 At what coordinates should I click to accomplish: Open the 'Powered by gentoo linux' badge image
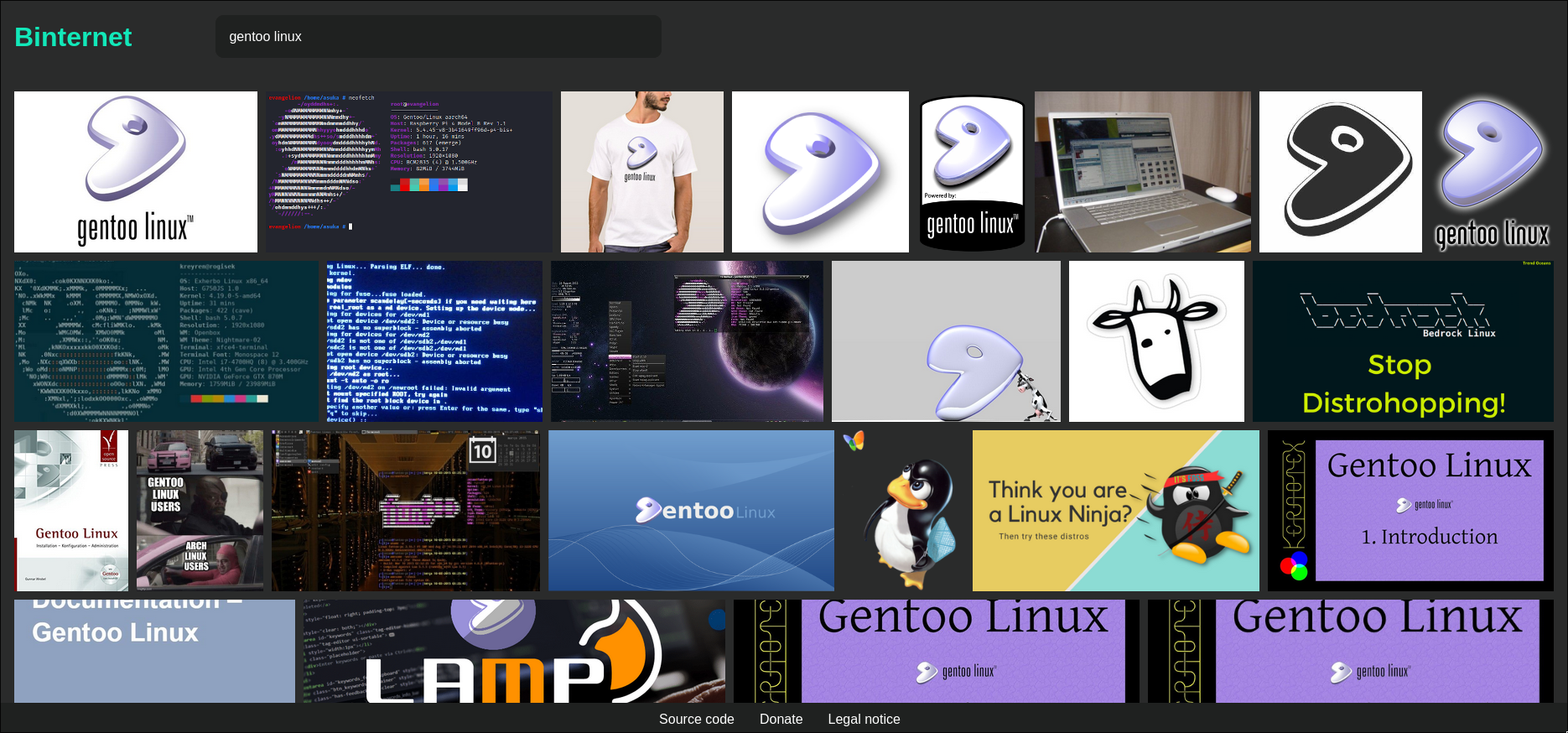[972, 172]
